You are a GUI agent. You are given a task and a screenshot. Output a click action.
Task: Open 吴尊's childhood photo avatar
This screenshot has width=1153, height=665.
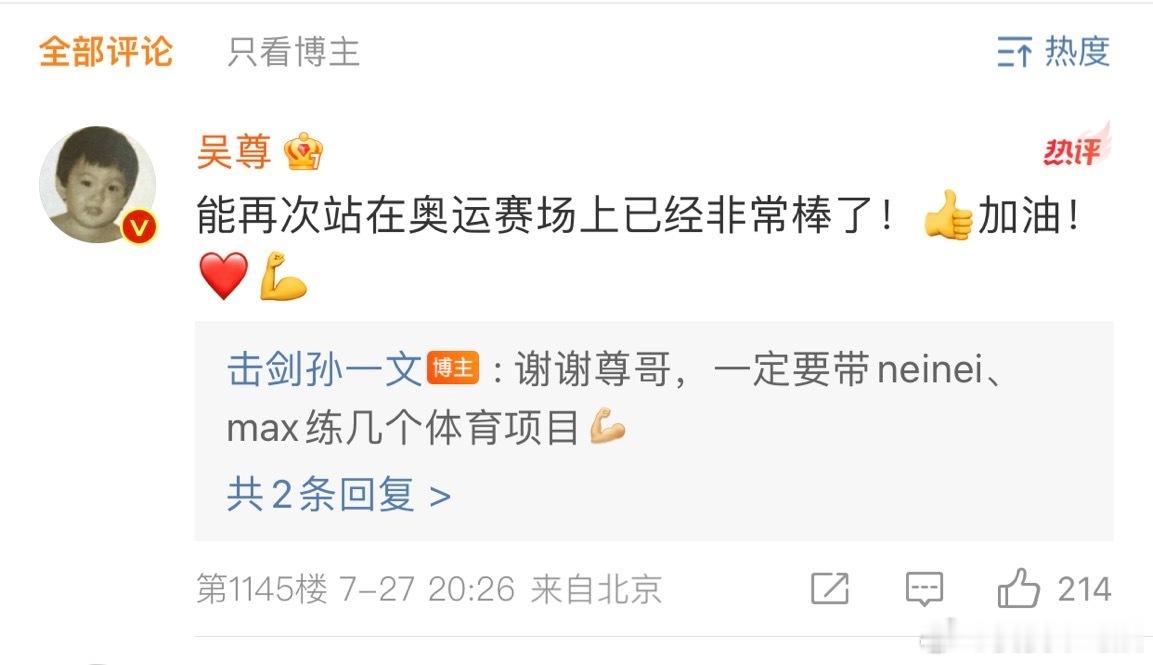point(97,184)
